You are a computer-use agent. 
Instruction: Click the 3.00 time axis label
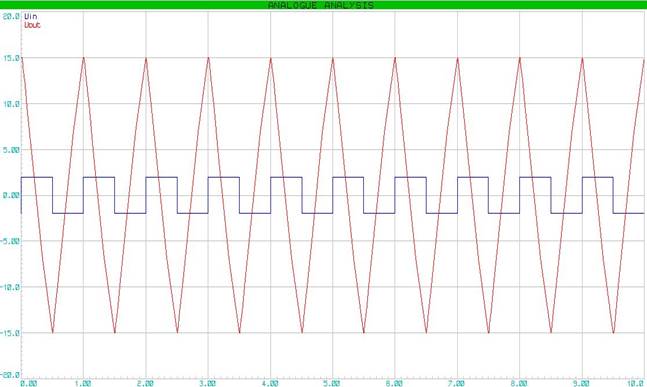[x=208, y=383]
